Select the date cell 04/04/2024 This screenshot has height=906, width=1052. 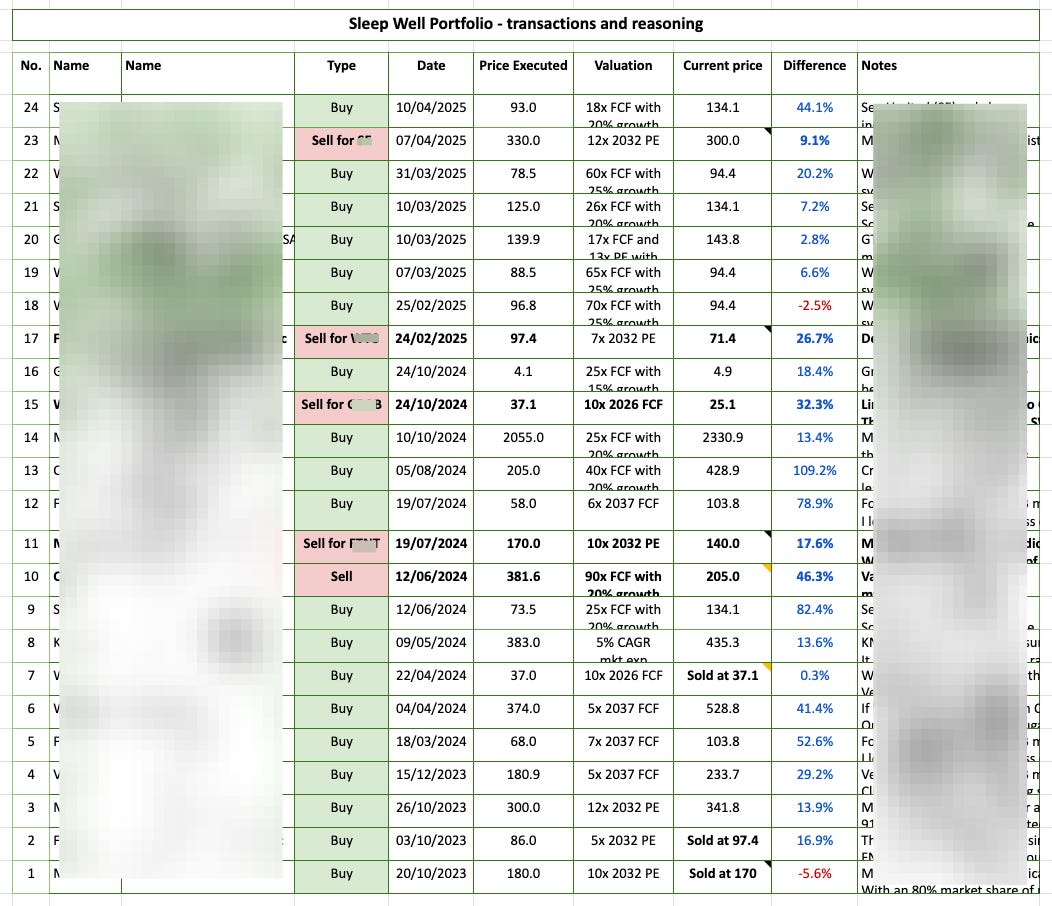(431, 711)
